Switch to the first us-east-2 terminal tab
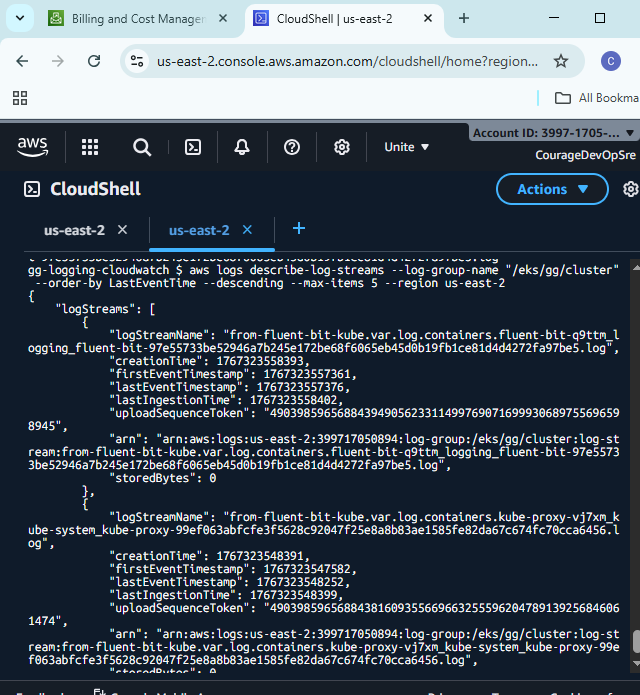 click(74, 230)
